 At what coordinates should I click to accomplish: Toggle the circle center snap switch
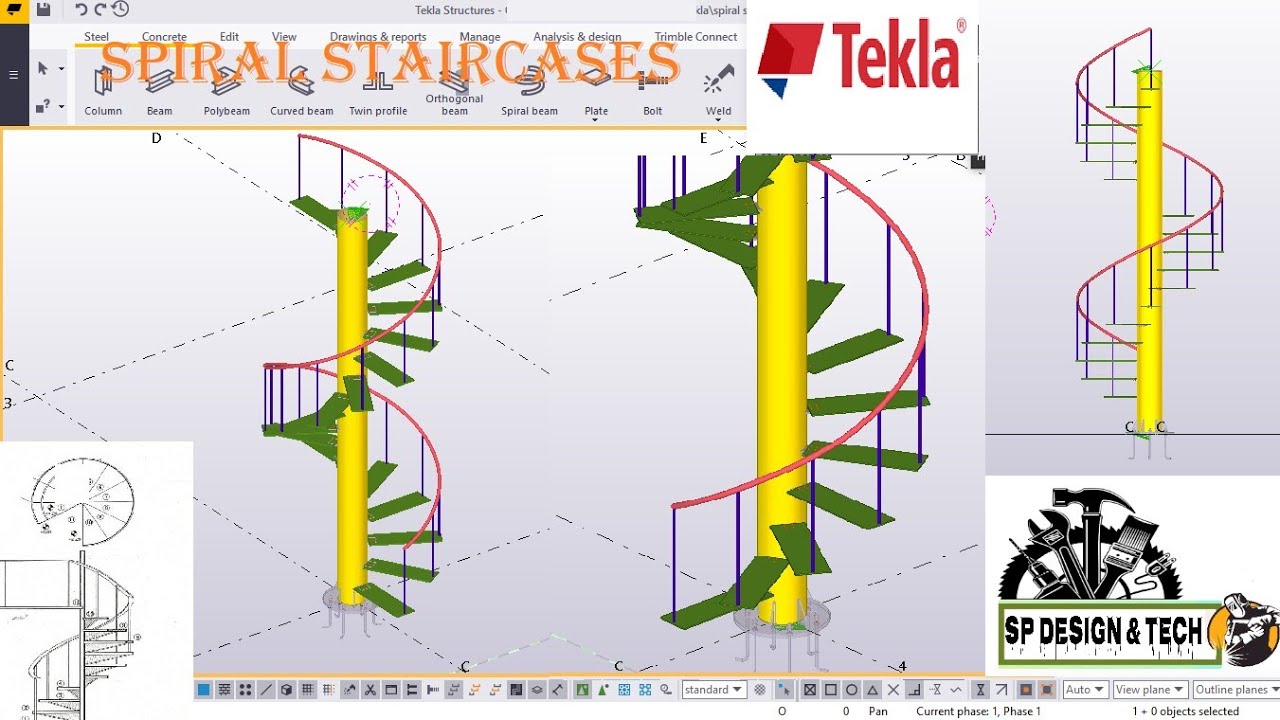(x=851, y=690)
